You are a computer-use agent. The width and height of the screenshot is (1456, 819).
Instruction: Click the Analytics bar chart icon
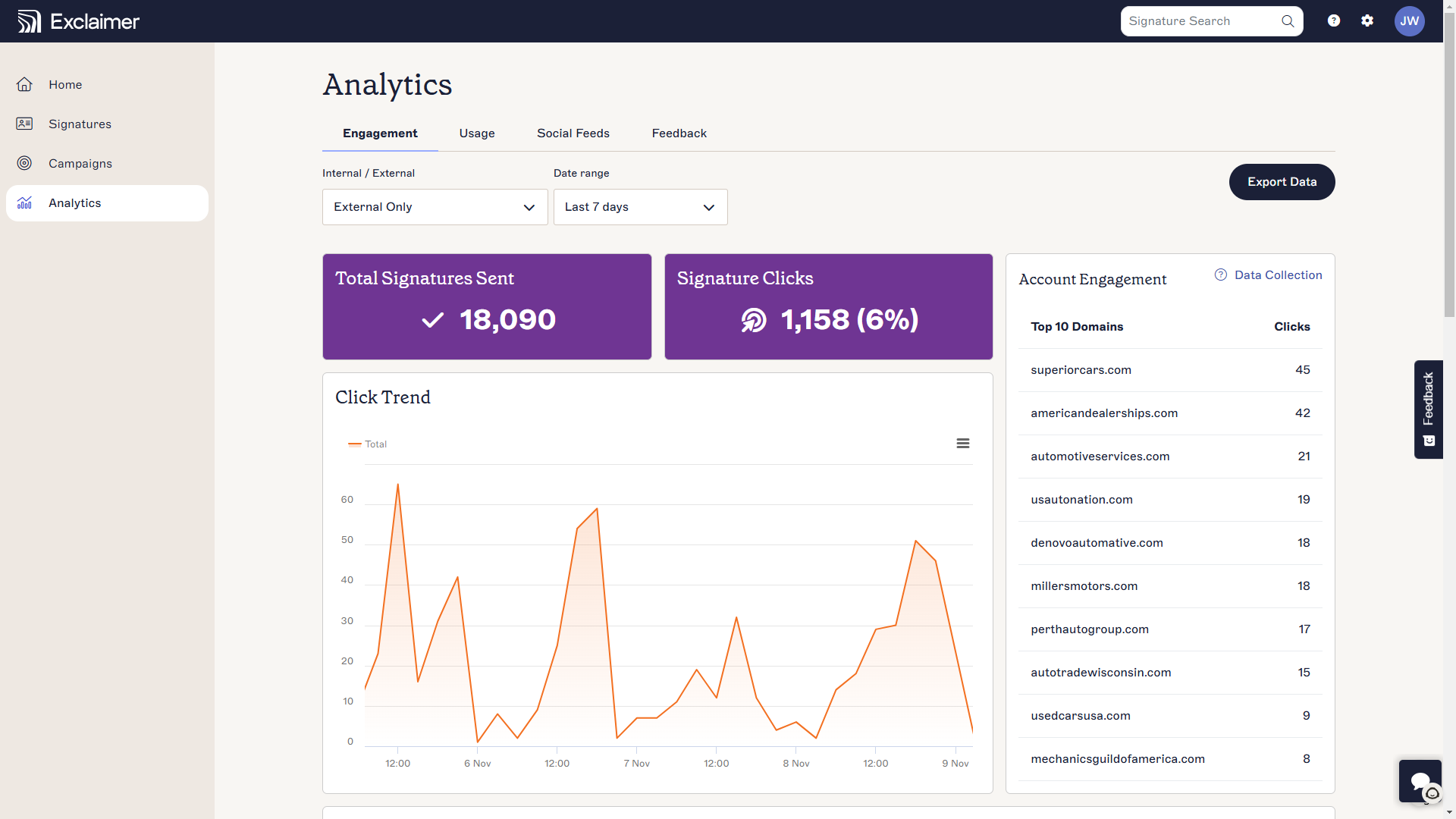click(x=24, y=202)
